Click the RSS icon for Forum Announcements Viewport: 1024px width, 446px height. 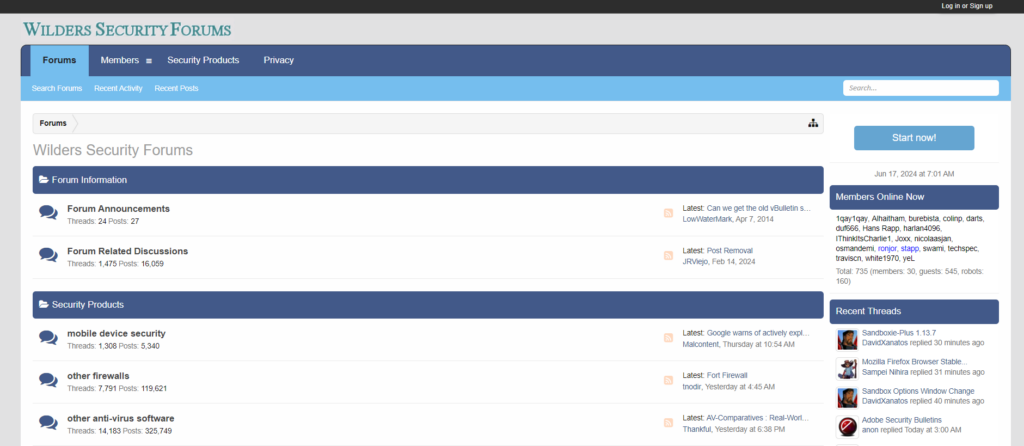point(668,213)
